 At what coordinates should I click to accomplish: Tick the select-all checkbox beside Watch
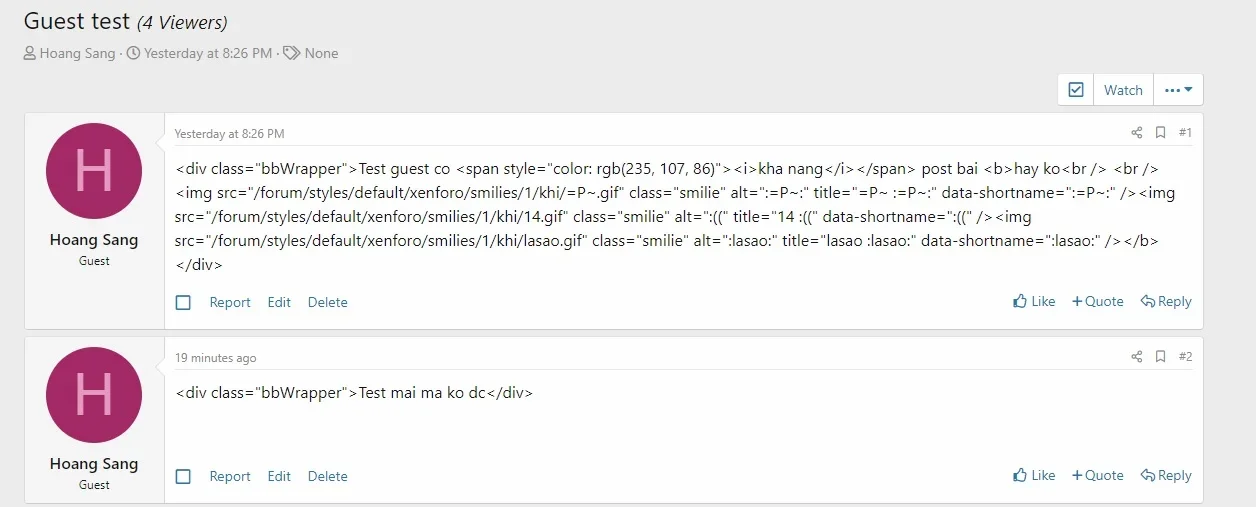pos(1076,90)
